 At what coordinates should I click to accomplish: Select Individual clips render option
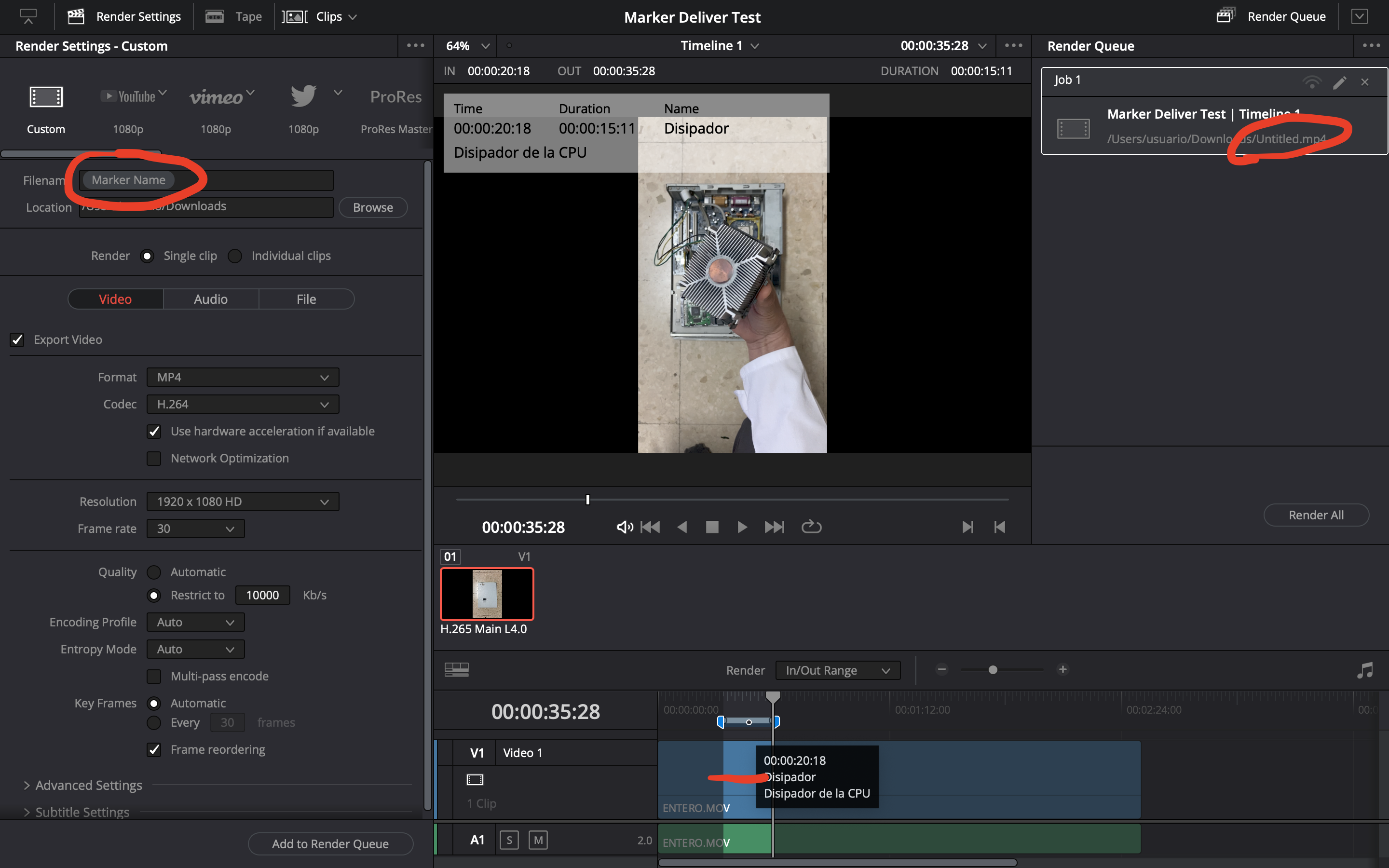235,256
